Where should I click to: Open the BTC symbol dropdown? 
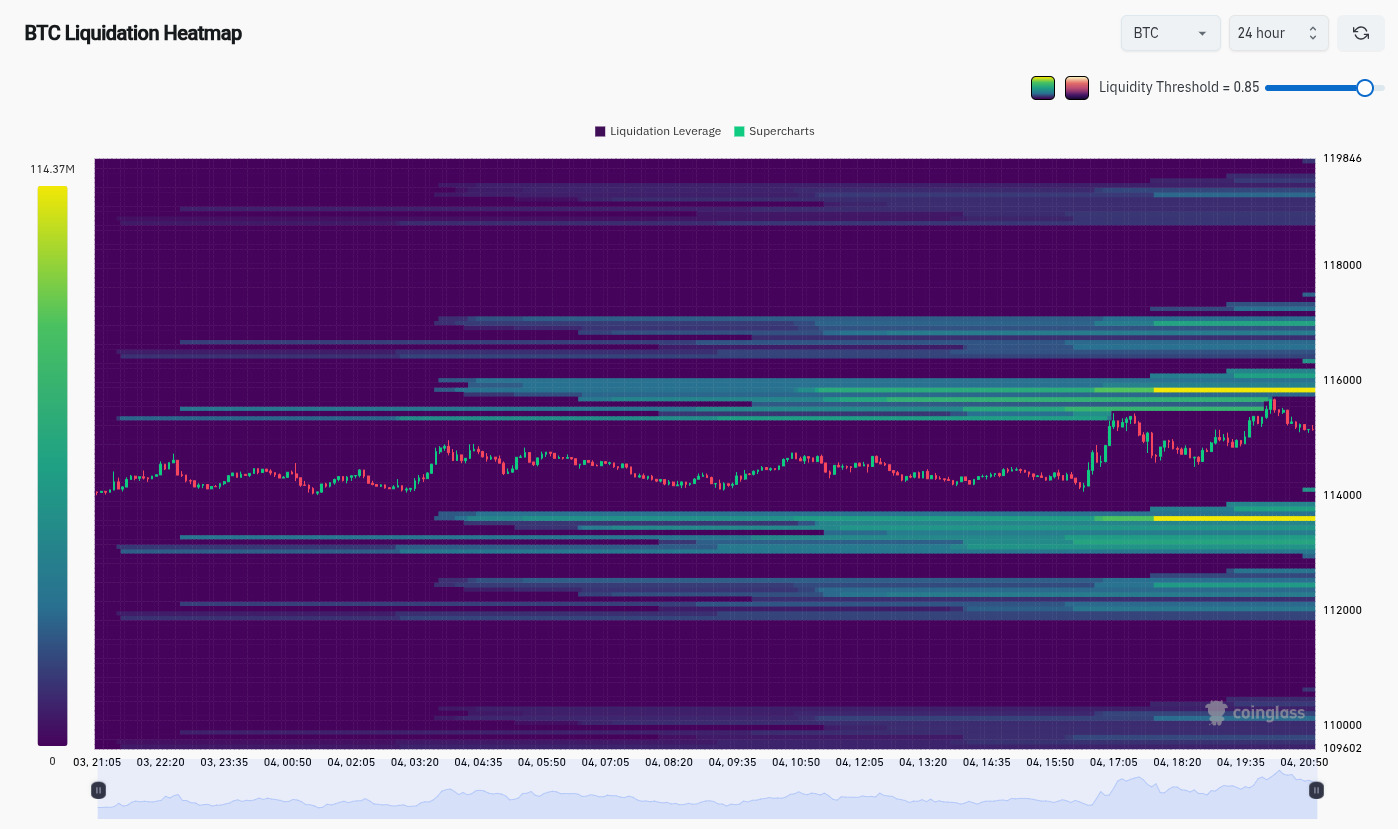(1170, 32)
